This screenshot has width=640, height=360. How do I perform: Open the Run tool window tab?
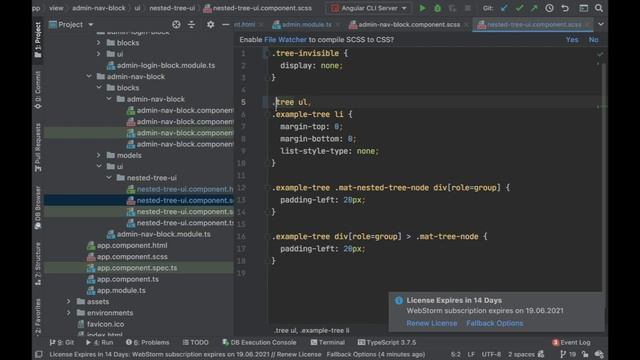tap(100, 342)
